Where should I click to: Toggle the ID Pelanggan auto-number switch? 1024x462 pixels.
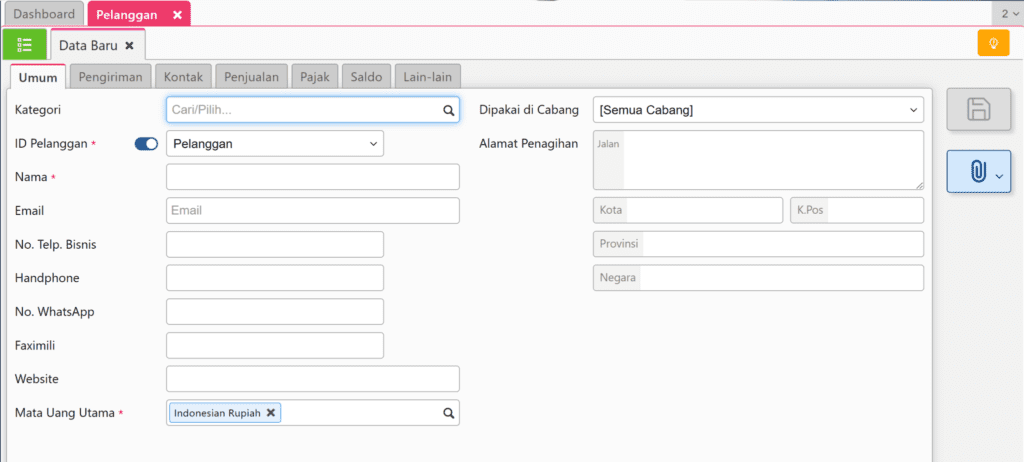point(146,144)
